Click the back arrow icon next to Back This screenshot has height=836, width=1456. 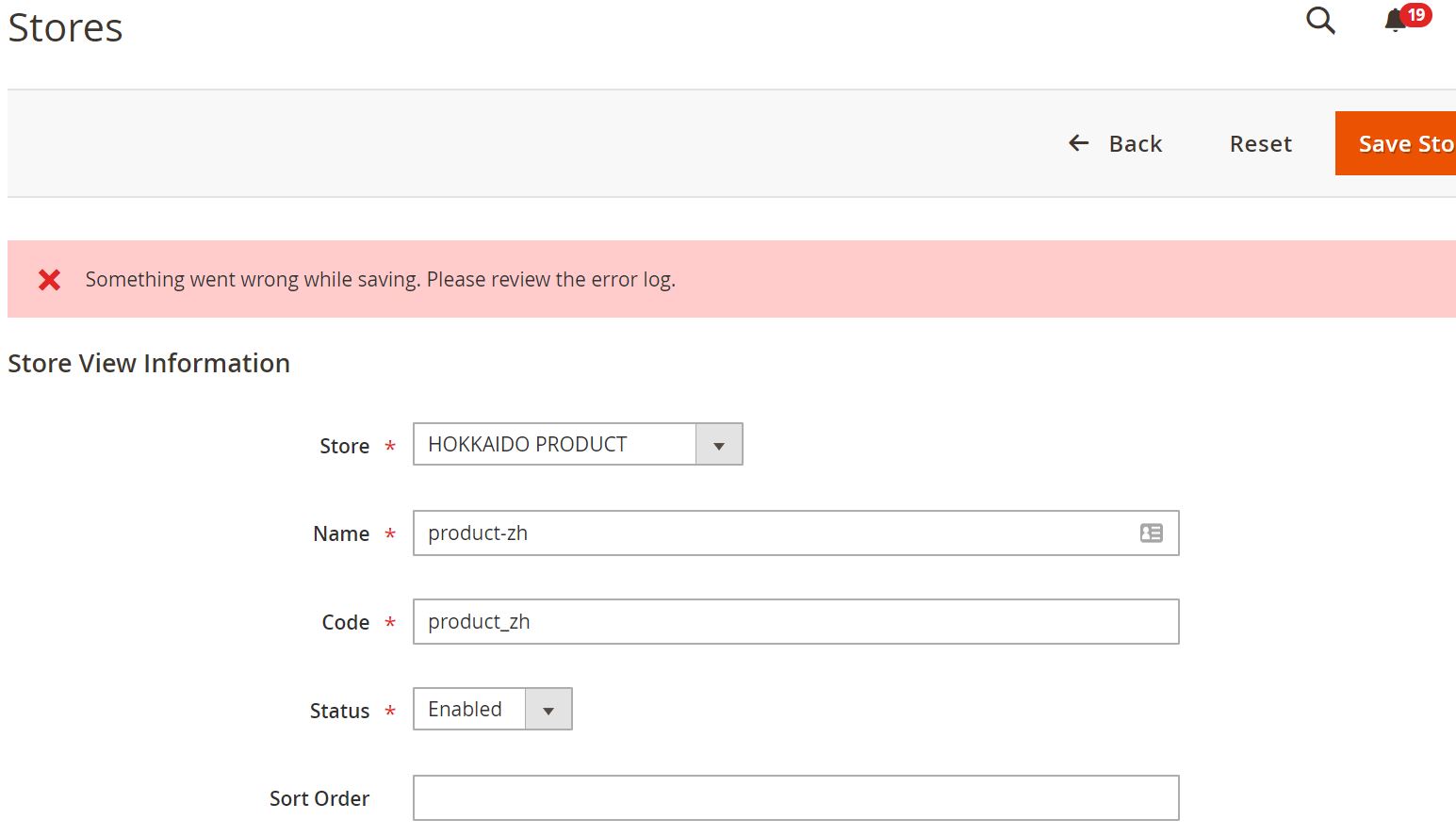[x=1078, y=142]
